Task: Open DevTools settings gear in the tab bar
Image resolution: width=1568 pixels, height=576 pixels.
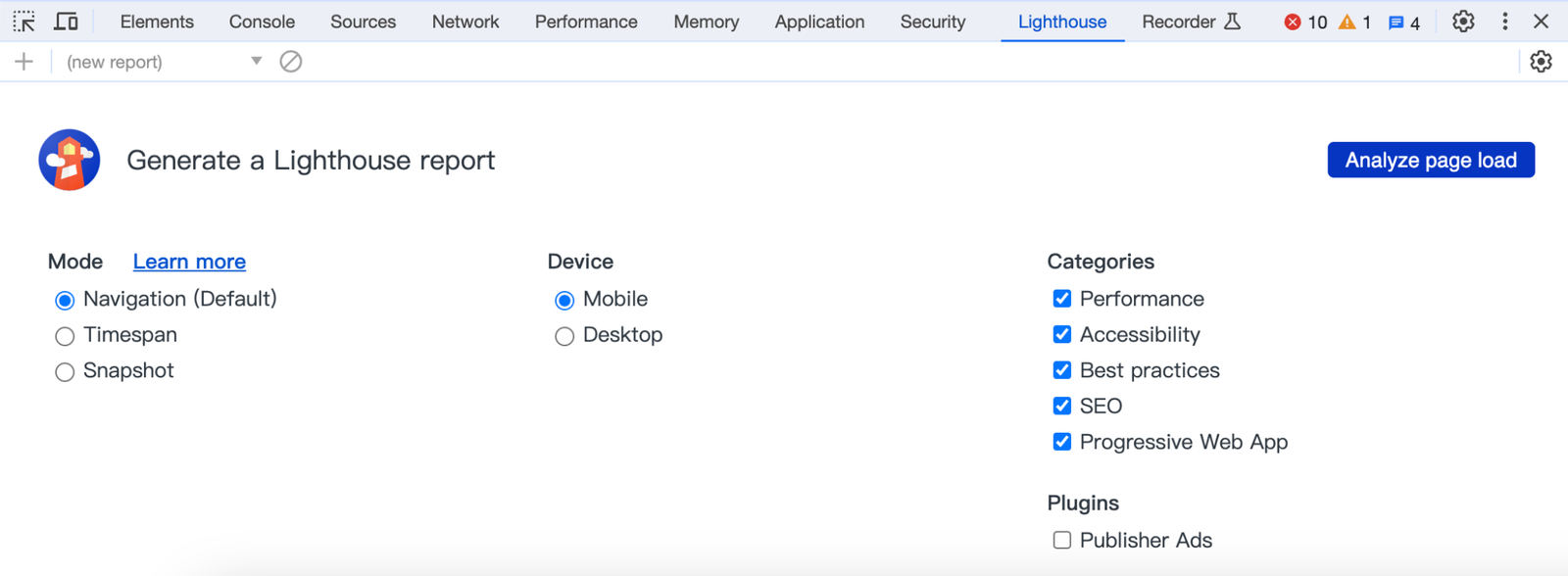Action: [x=1463, y=22]
